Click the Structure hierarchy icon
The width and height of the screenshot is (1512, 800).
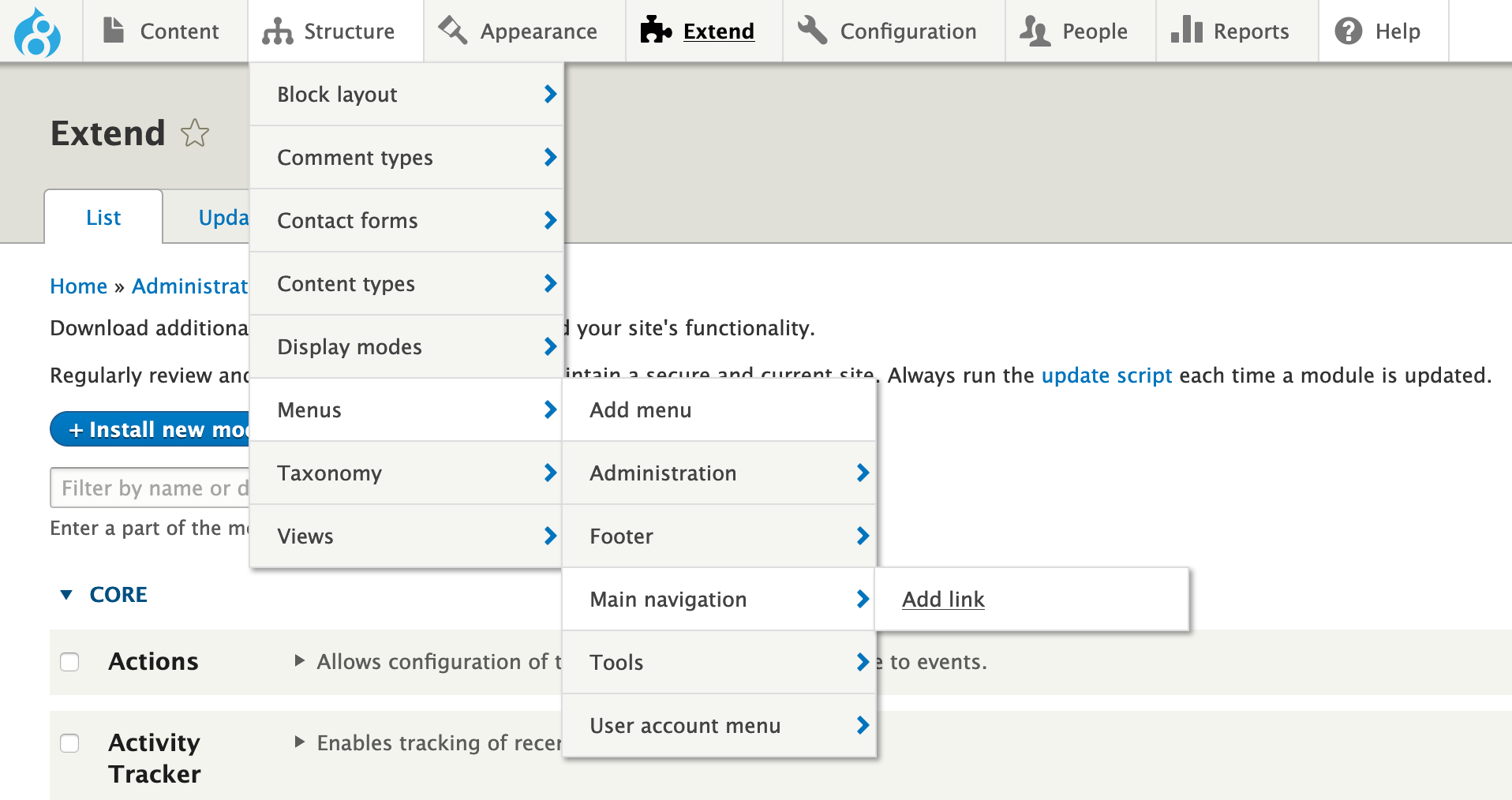(277, 31)
